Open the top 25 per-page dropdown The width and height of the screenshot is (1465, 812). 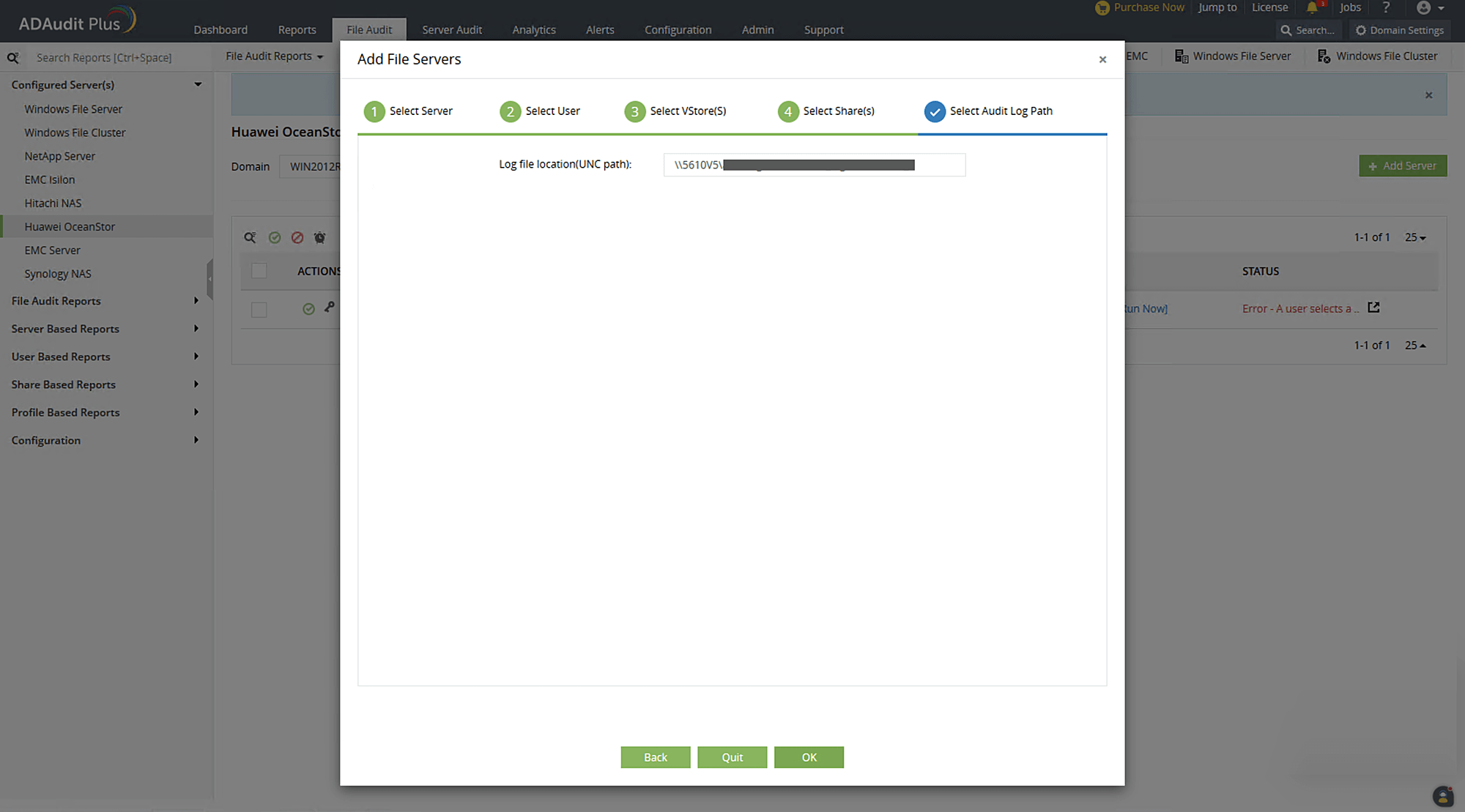pyautogui.click(x=1415, y=237)
